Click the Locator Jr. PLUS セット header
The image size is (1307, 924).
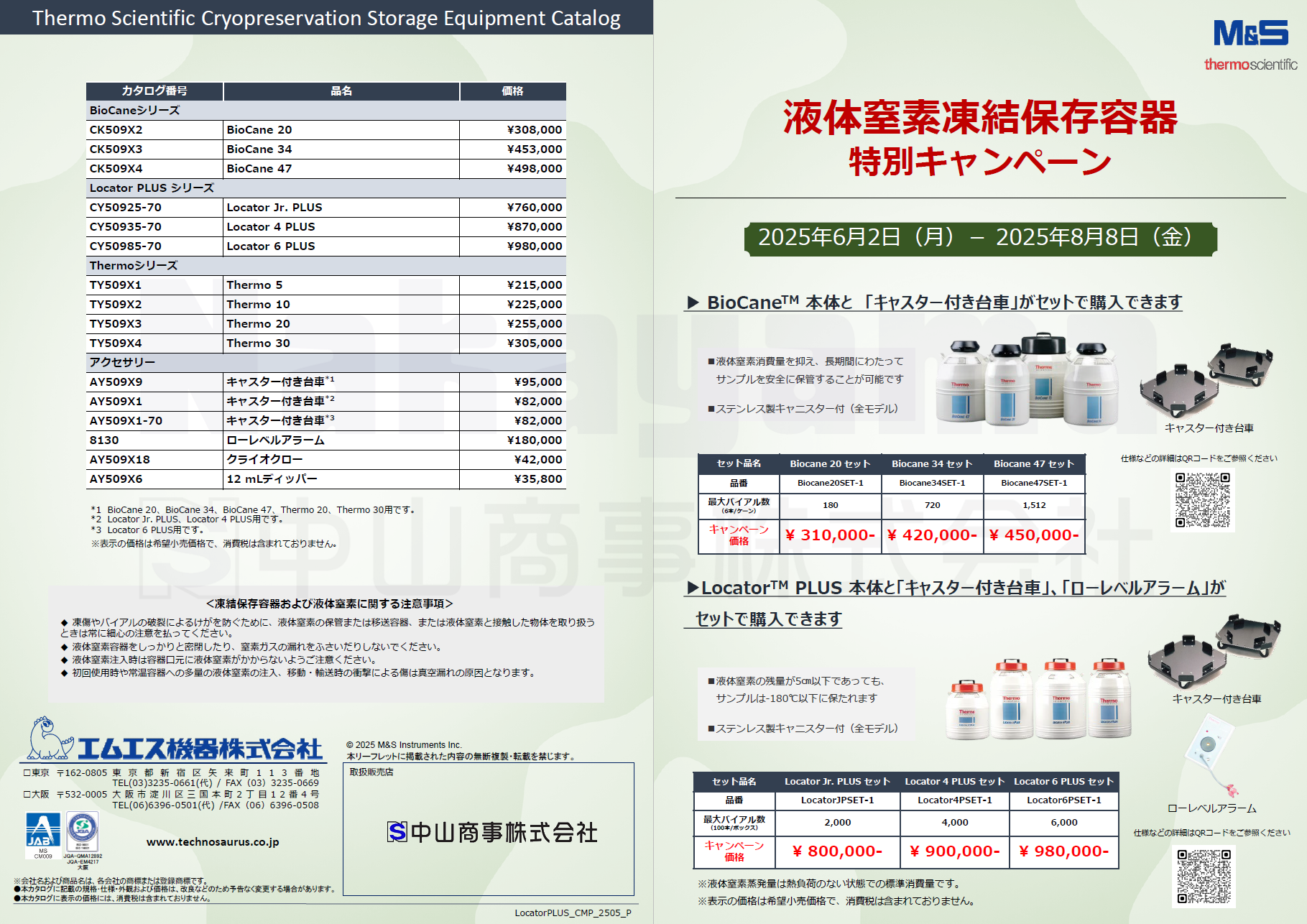coord(838,782)
